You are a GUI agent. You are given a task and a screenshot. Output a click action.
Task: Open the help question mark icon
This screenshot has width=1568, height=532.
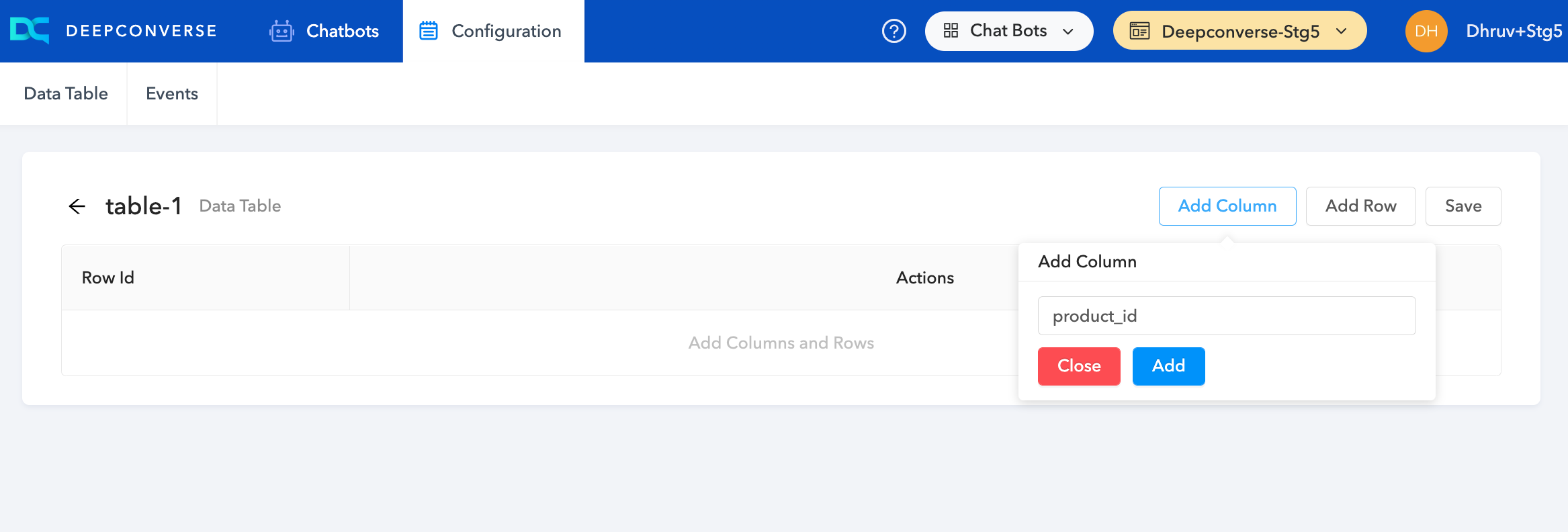click(x=894, y=31)
